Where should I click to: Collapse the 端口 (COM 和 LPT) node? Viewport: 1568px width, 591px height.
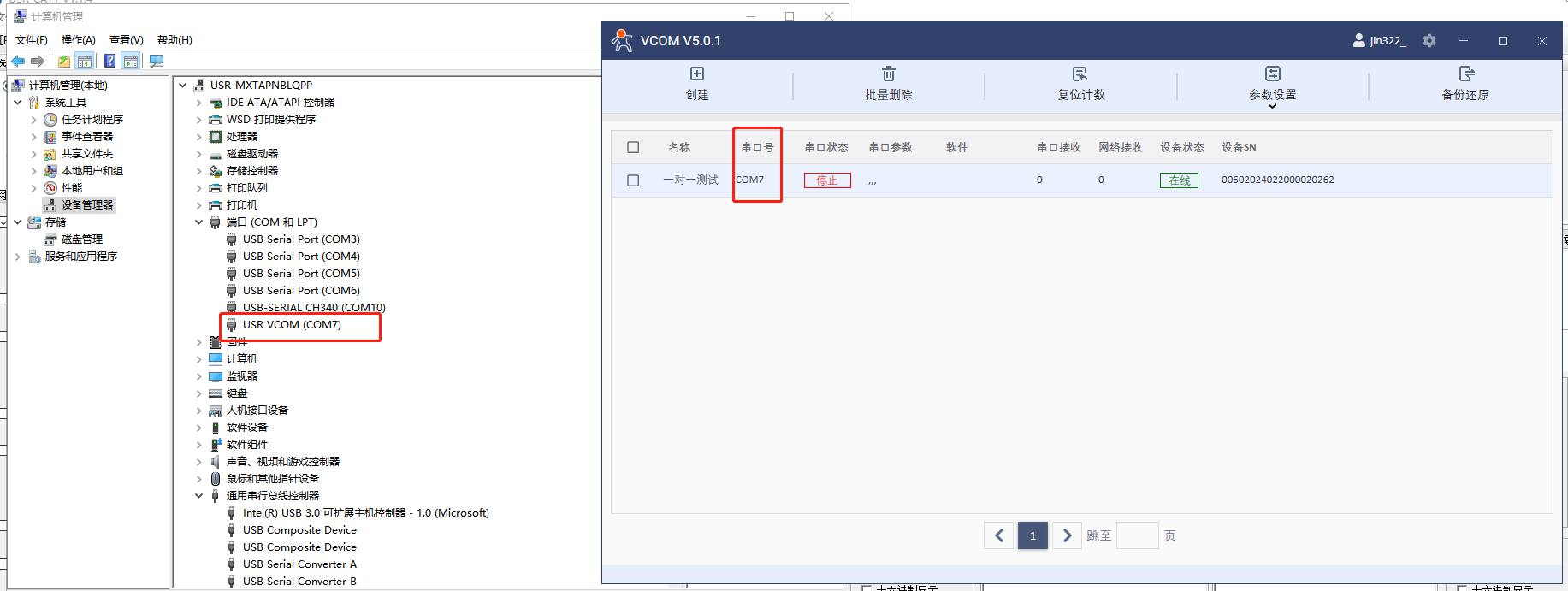(x=199, y=222)
